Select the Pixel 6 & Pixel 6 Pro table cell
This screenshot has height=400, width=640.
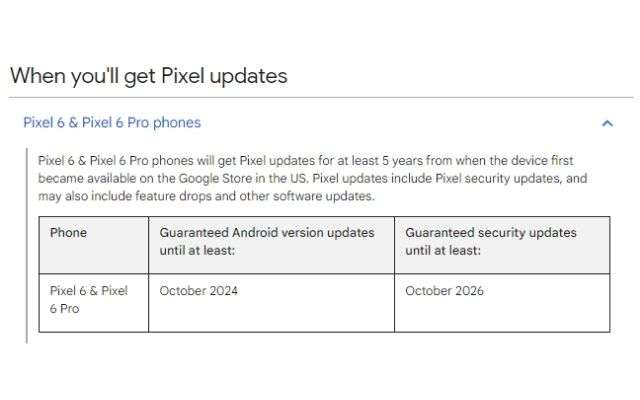[89, 300]
